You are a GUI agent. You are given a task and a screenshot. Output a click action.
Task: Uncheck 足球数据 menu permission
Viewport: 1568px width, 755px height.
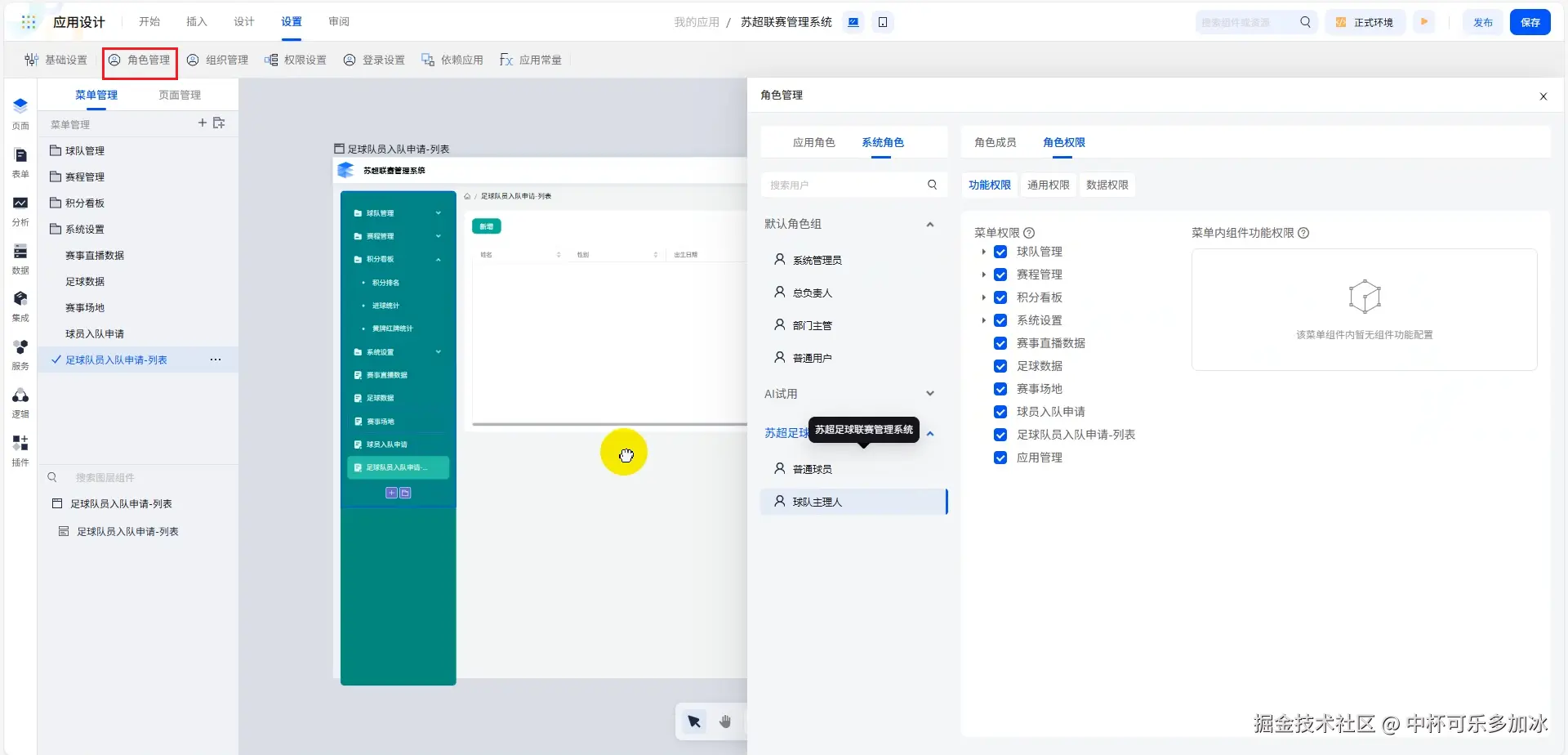pyautogui.click(x=1000, y=366)
